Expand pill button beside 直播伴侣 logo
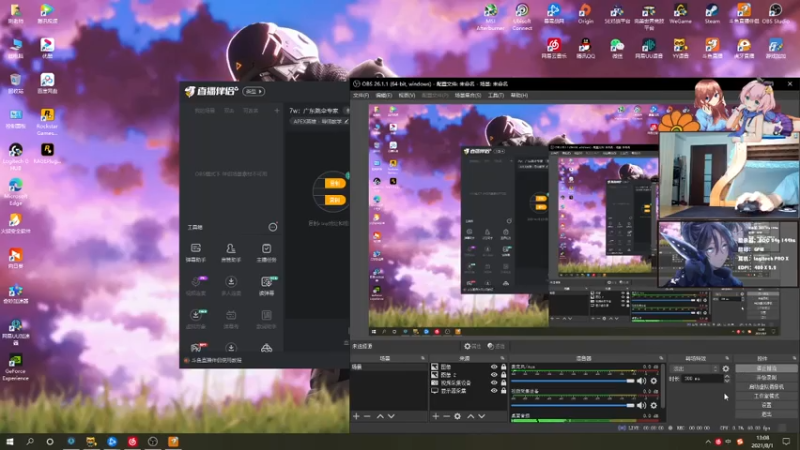Viewport: 800px width, 450px height. pos(254,91)
